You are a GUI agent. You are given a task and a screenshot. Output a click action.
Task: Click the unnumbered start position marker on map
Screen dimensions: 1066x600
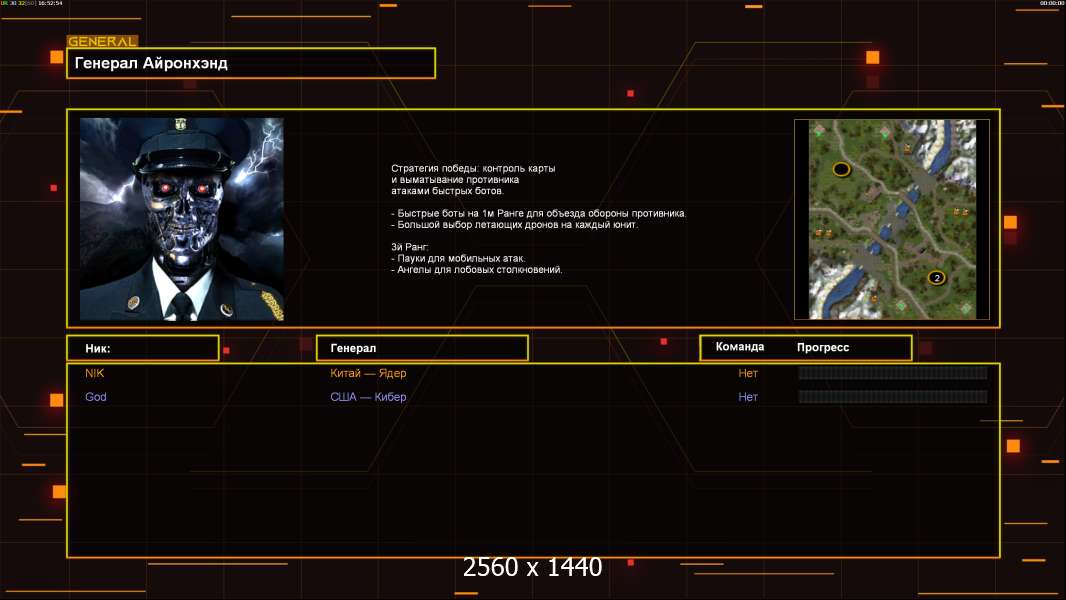click(x=841, y=169)
